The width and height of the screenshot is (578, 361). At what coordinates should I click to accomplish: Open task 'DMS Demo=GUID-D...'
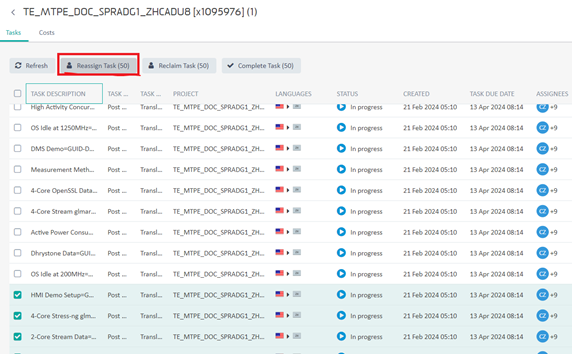click(x=62, y=149)
